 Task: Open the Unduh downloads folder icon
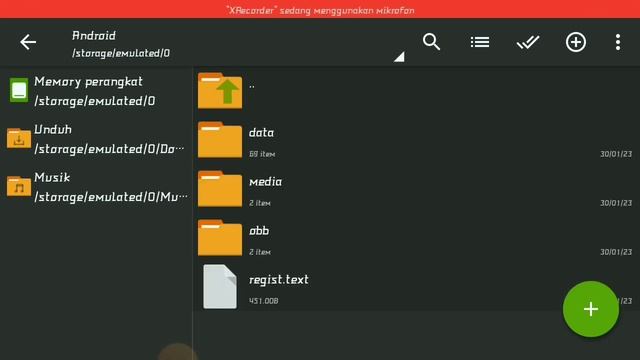pyautogui.click(x=19, y=138)
